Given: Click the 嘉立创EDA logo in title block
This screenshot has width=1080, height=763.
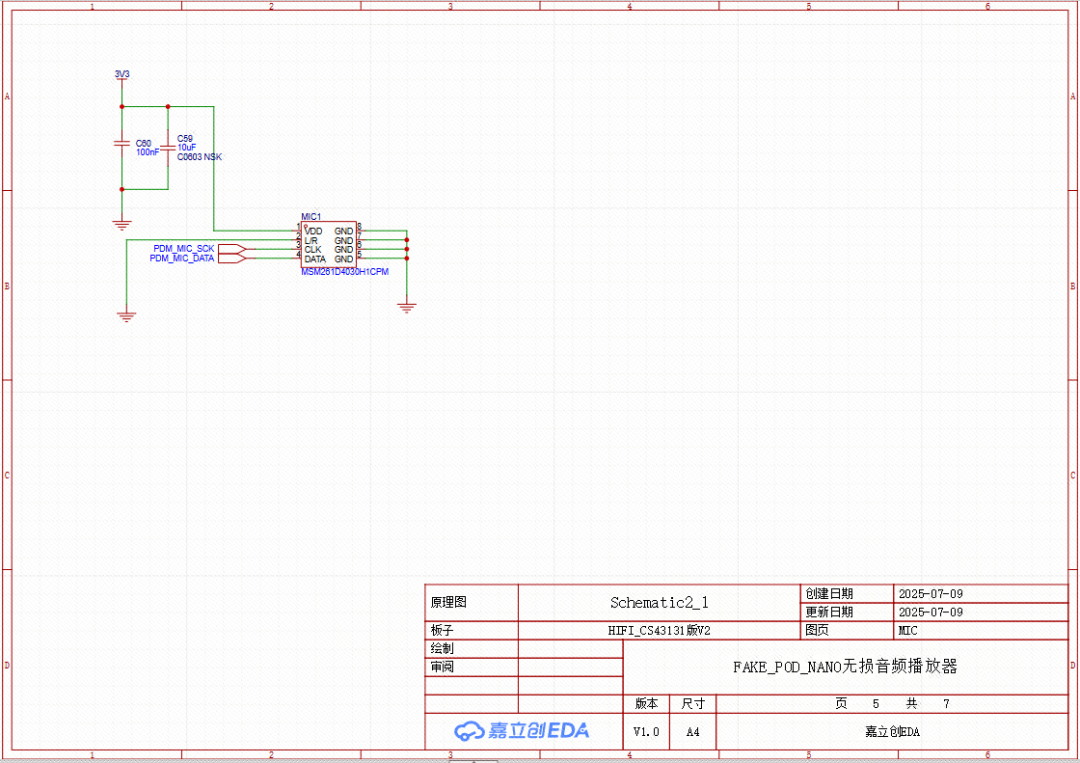Looking at the screenshot, I should [522, 731].
